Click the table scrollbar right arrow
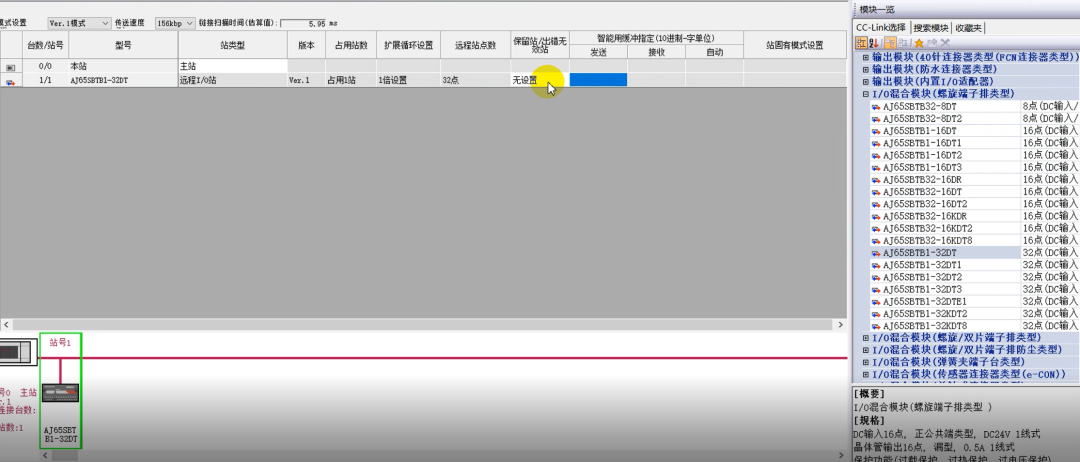Screen dimensions: 1080x462 (840, 324)
